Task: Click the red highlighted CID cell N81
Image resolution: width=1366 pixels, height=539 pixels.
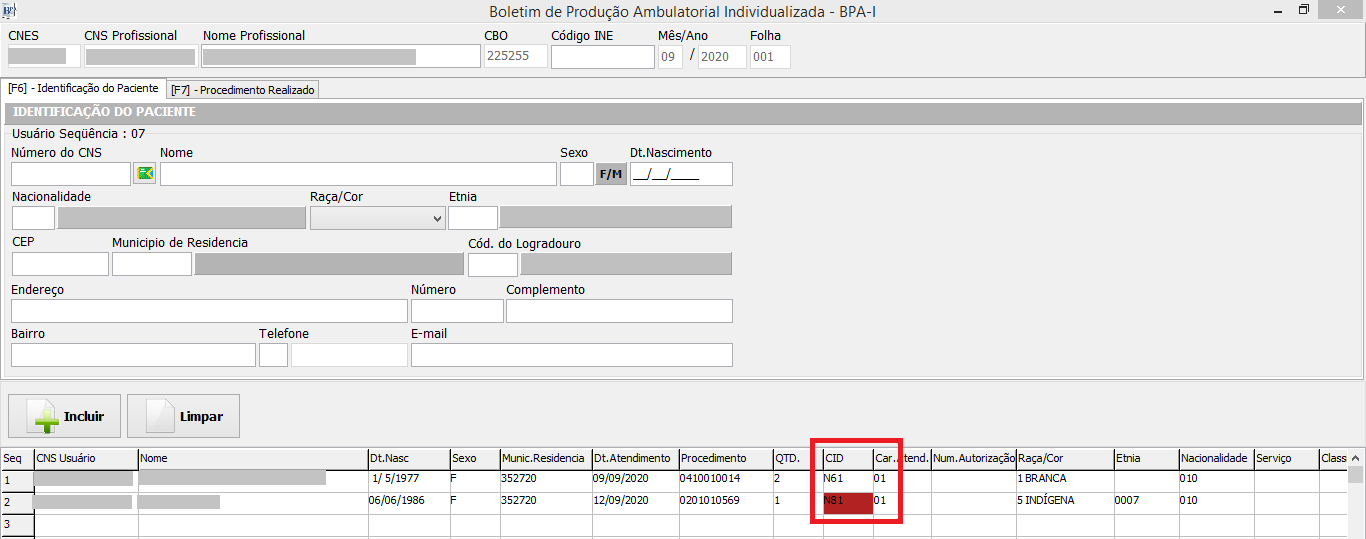Action: (x=847, y=501)
